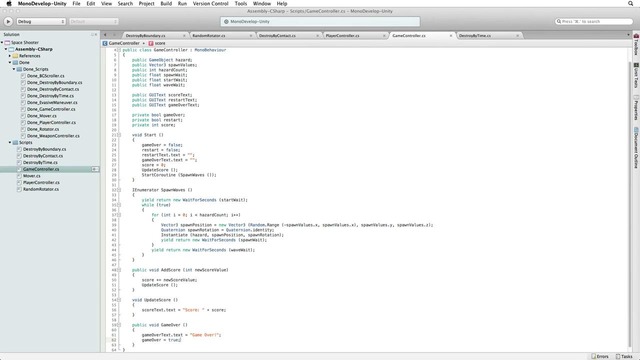Open the Run menu
The width and height of the screenshot is (640, 360).
(182, 3)
